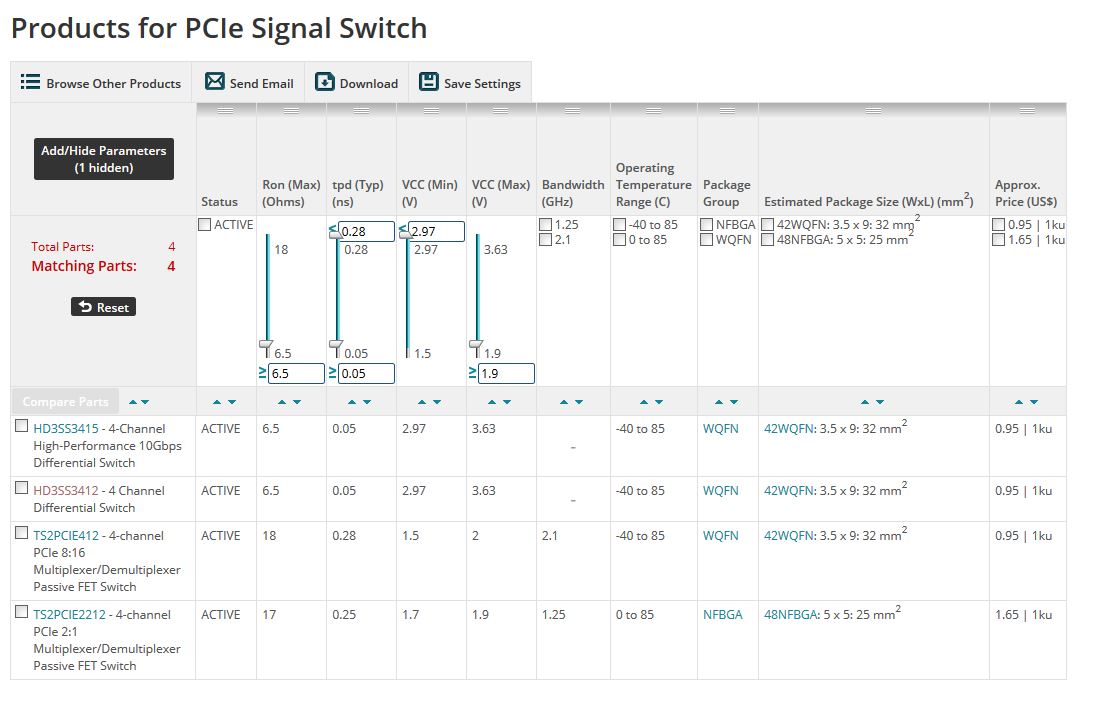The height and width of the screenshot is (701, 1103).
Task: Click the Send Email envelope icon
Action: (215, 82)
